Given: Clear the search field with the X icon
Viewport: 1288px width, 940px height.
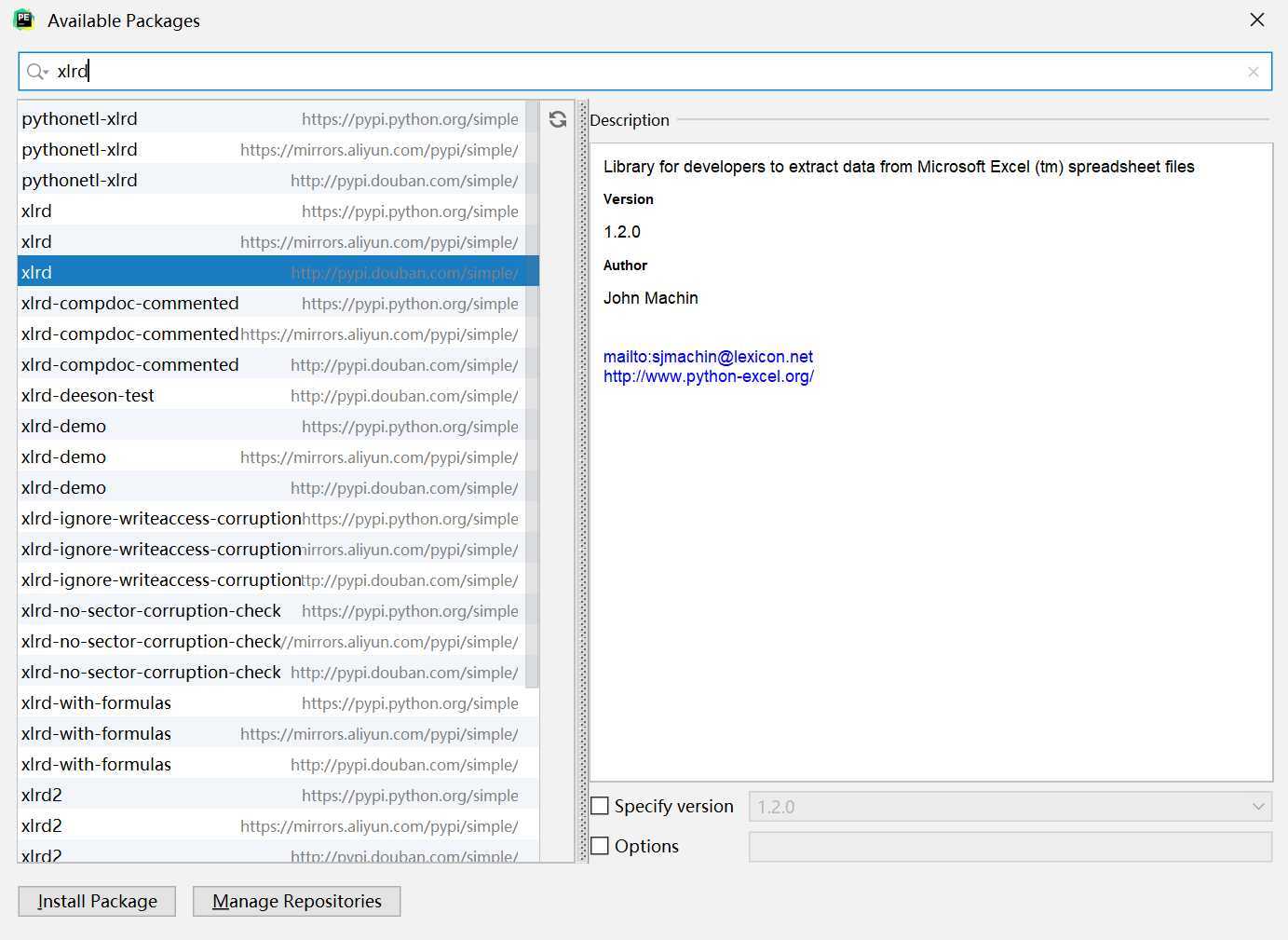Looking at the screenshot, I should 1254,72.
